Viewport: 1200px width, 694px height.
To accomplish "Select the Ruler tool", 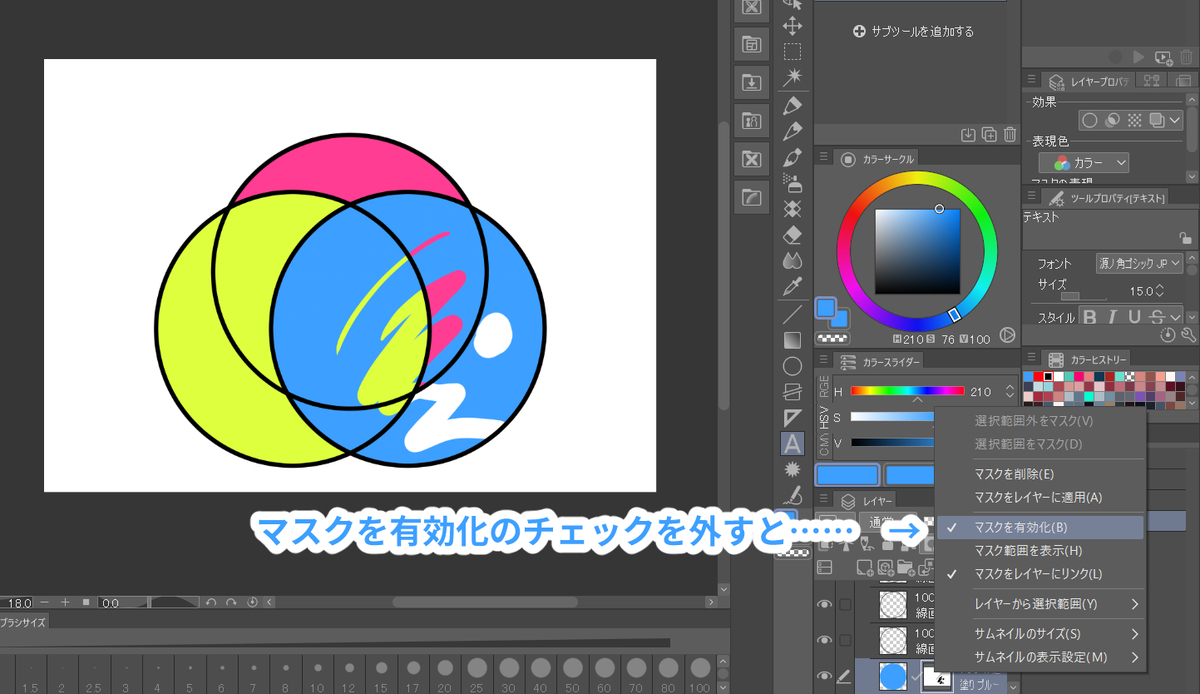I will coord(792,417).
